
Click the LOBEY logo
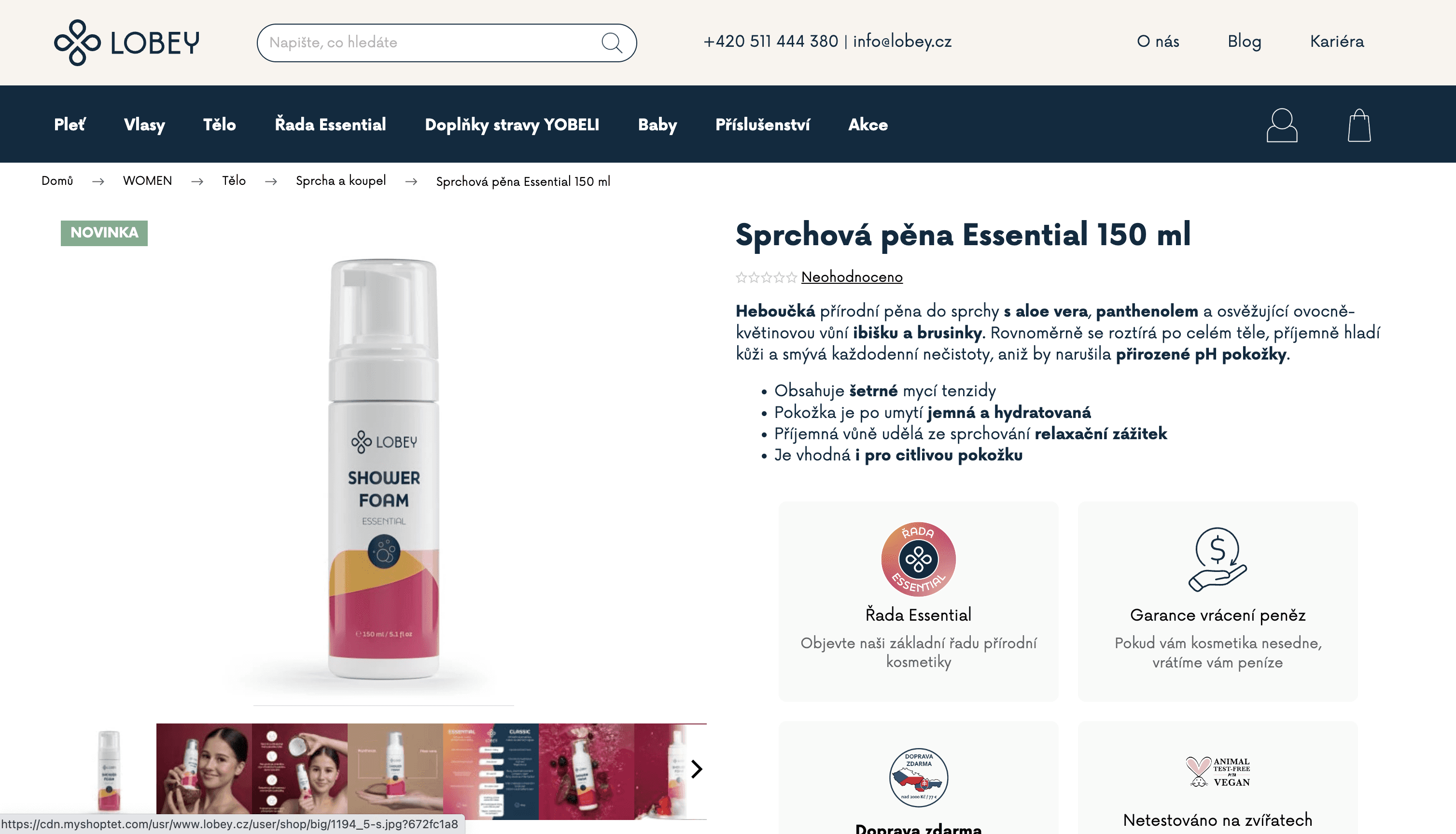[x=126, y=42]
